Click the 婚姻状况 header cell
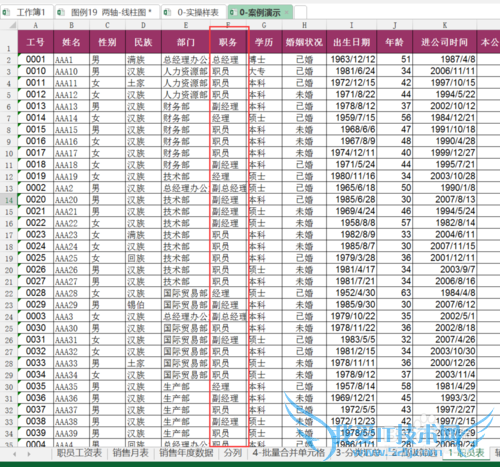 [x=304, y=42]
